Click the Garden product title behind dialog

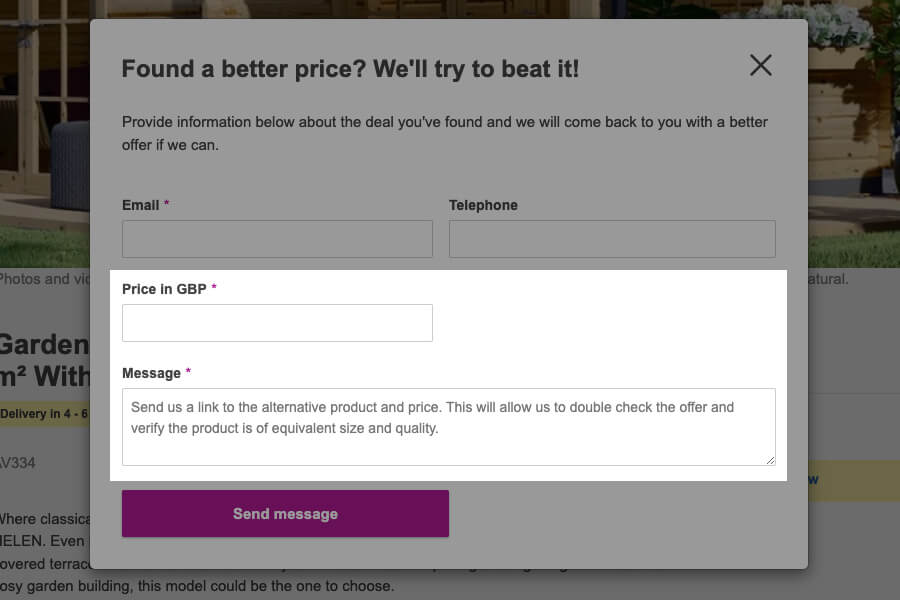pos(45,345)
